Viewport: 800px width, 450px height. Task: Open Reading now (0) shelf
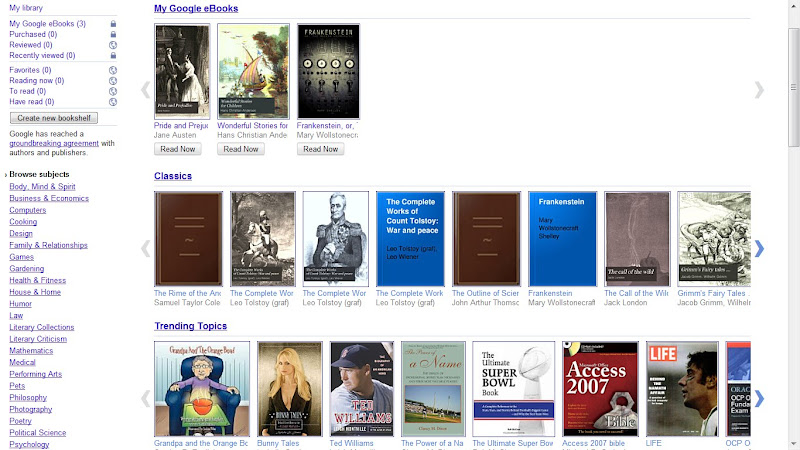pos(37,81)
